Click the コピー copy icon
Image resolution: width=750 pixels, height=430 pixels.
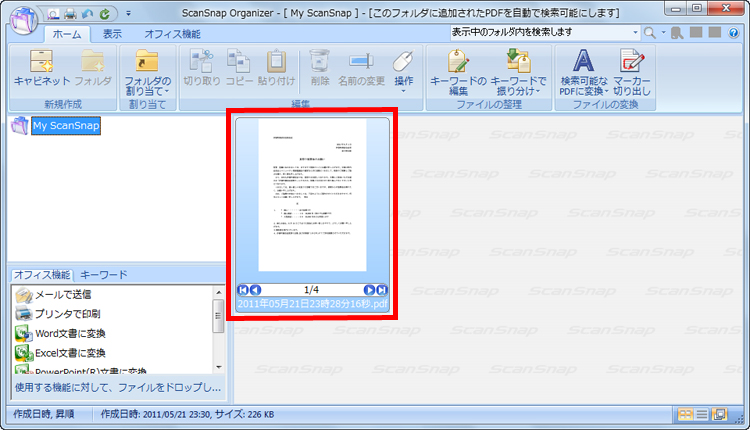tap(239, 68)
